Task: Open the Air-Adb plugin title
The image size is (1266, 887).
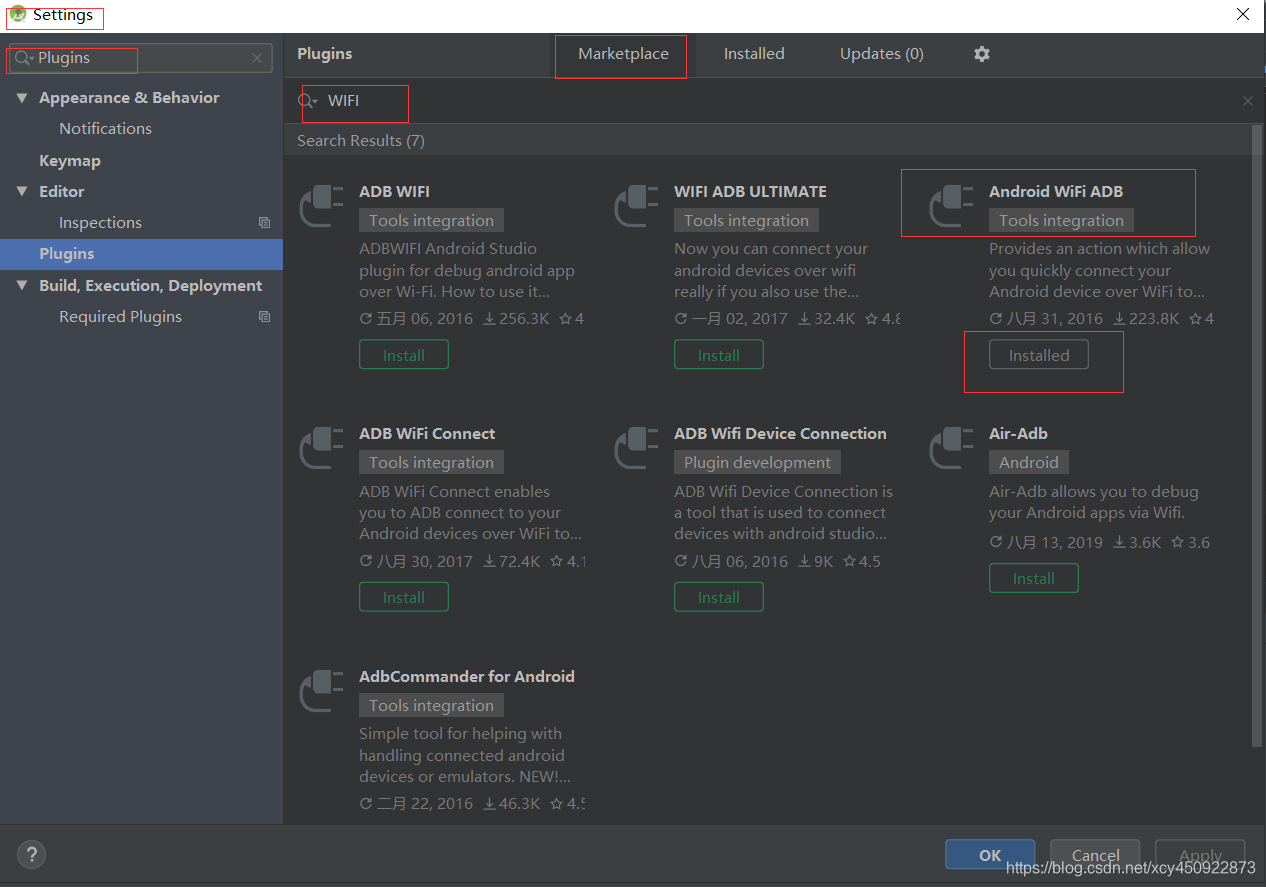Action: (x=1018, y=434)
